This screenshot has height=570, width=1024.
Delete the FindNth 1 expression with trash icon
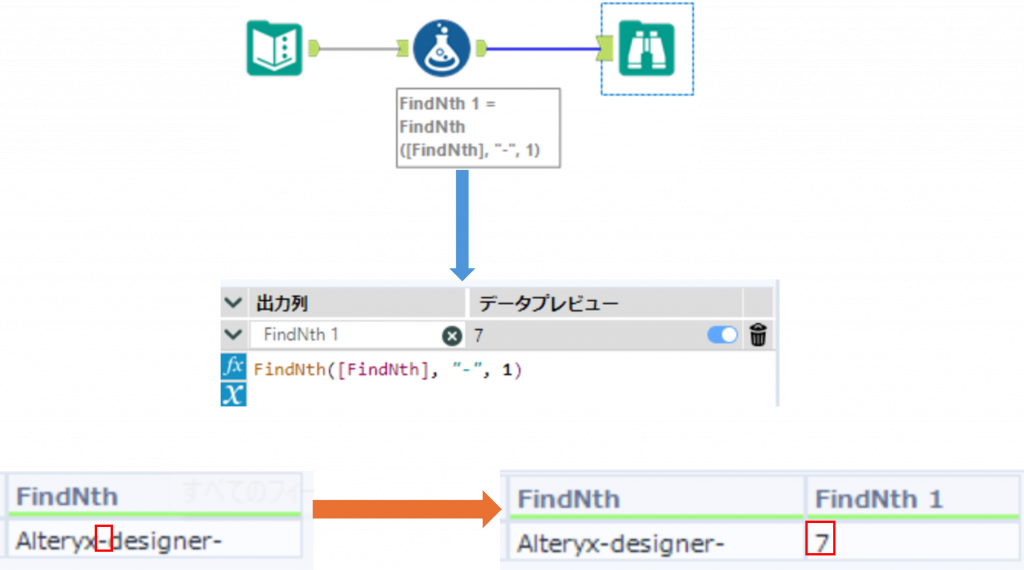(x=758, y=335)
